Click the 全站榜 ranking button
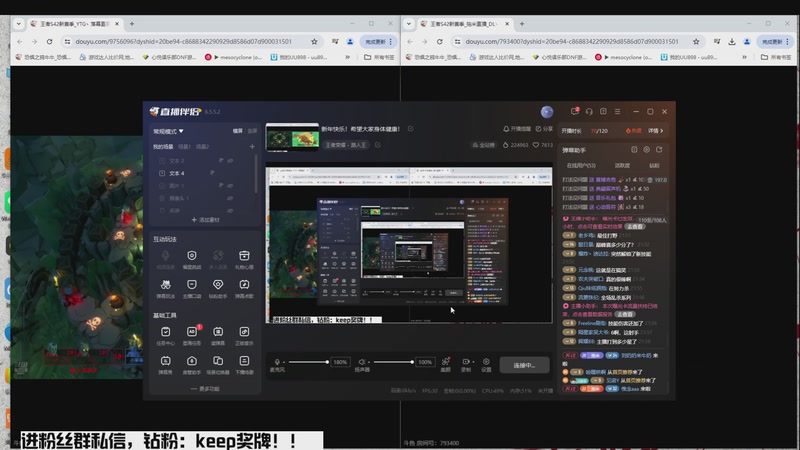The image size is (800, 450). [484, 145]
